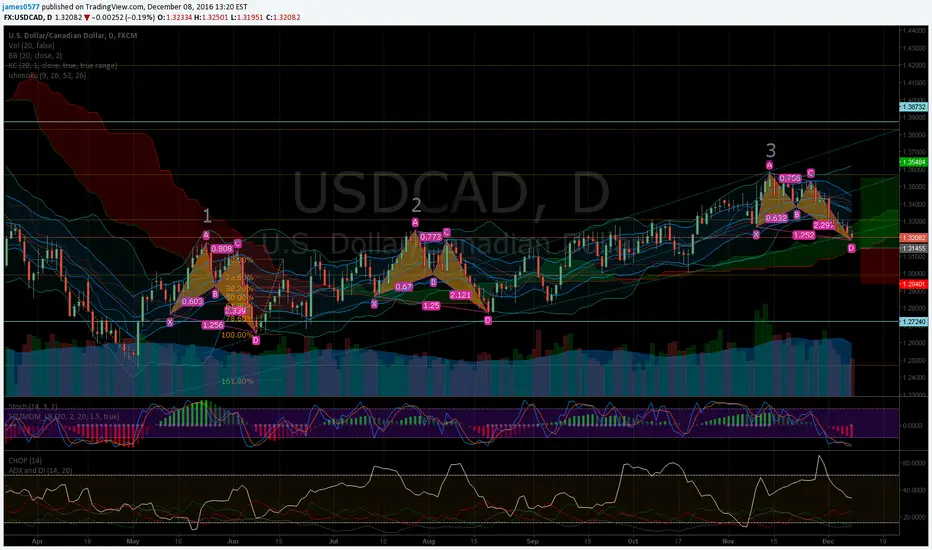Click the 2.339 ratio label
The height and width of the screenshot is (550, 932).
pyautogui.click(x=235, y=310)
